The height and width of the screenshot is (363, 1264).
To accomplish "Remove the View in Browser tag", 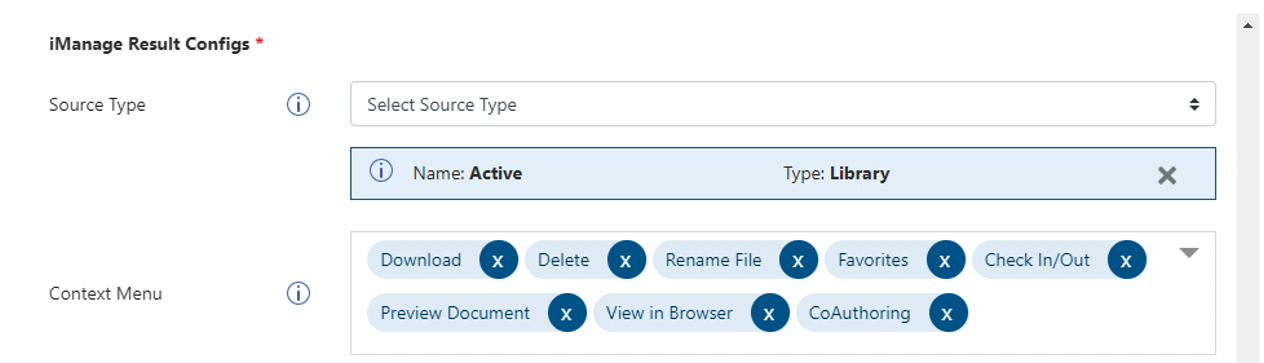I will (x=769, y=313).
